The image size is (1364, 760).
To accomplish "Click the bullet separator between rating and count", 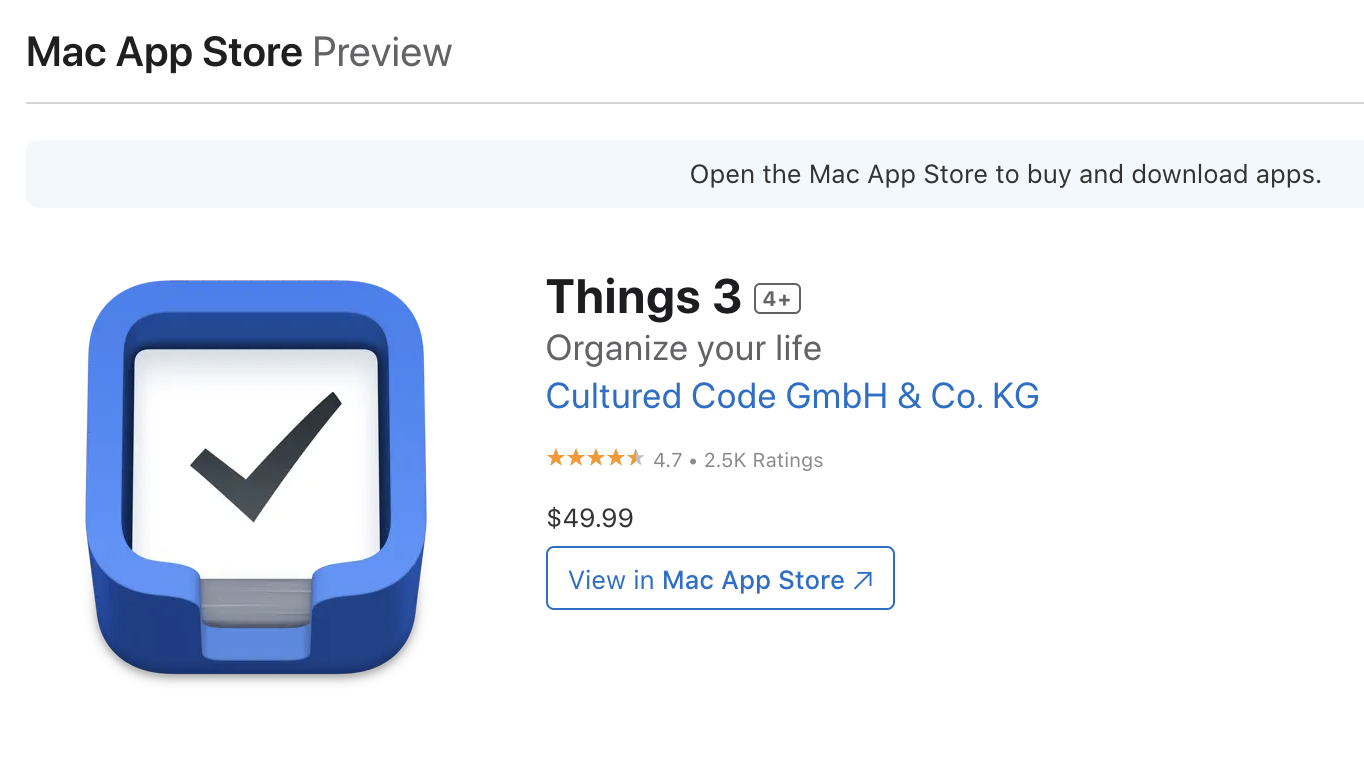I will 694,460.
